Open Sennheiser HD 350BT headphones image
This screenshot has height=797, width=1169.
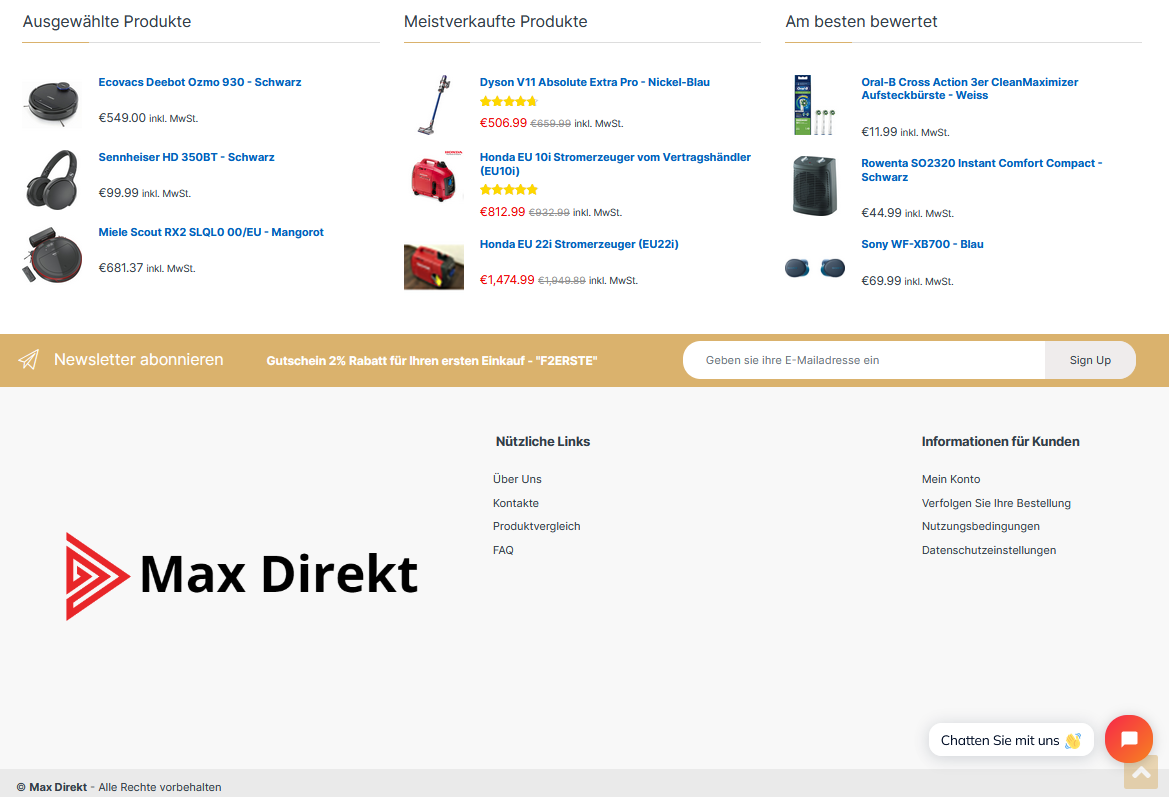point(52,179)
